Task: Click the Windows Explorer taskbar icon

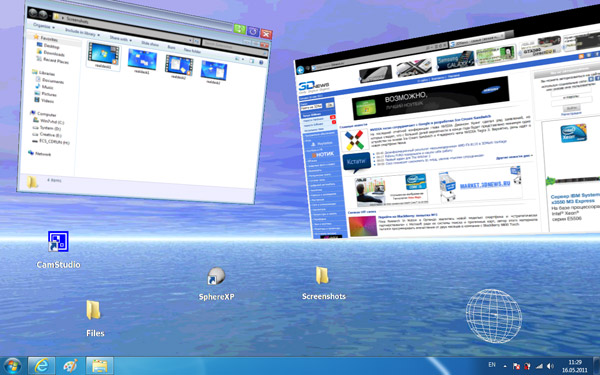Action: point(99,366)
